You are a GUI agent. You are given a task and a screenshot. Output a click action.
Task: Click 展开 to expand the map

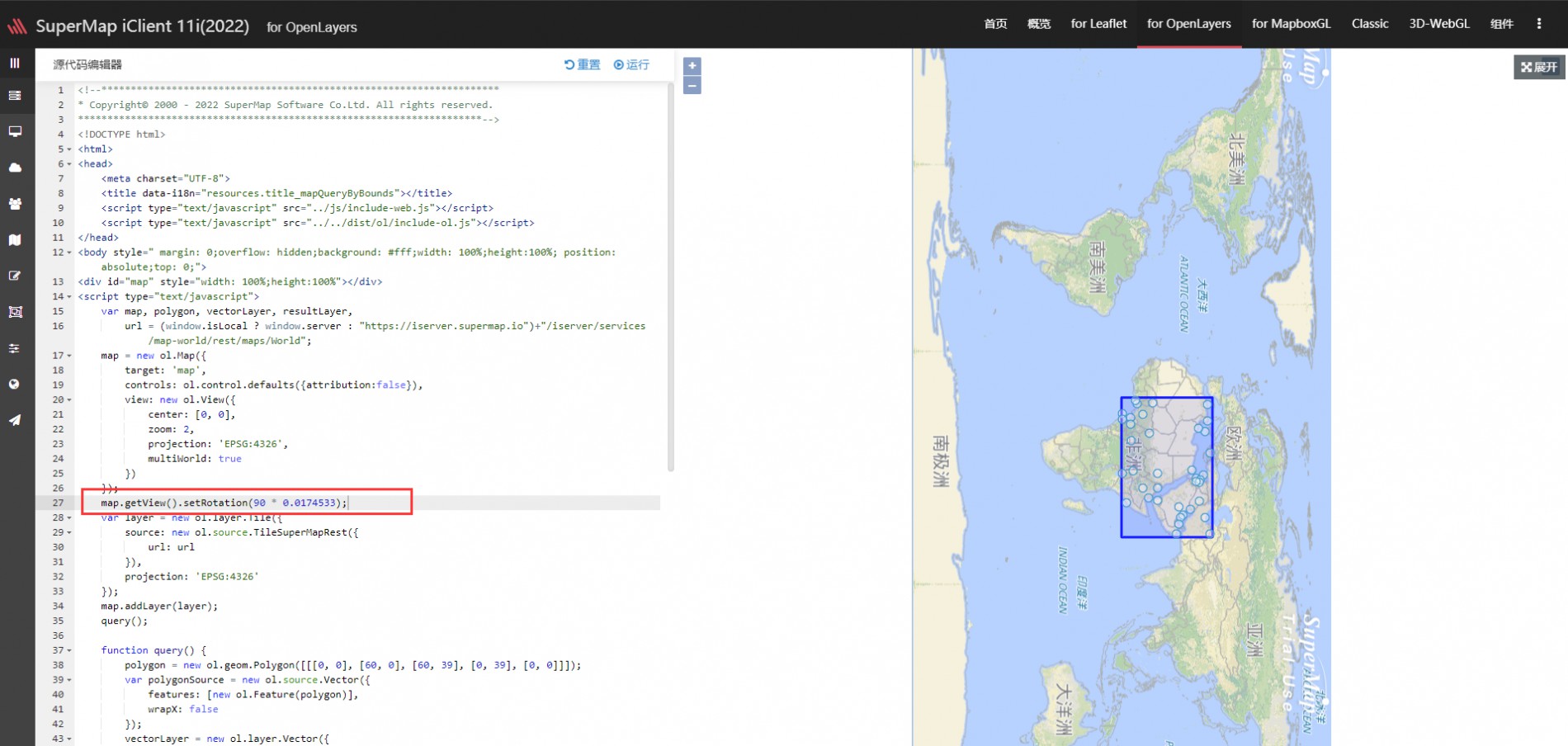click(x=1540, y=67)
